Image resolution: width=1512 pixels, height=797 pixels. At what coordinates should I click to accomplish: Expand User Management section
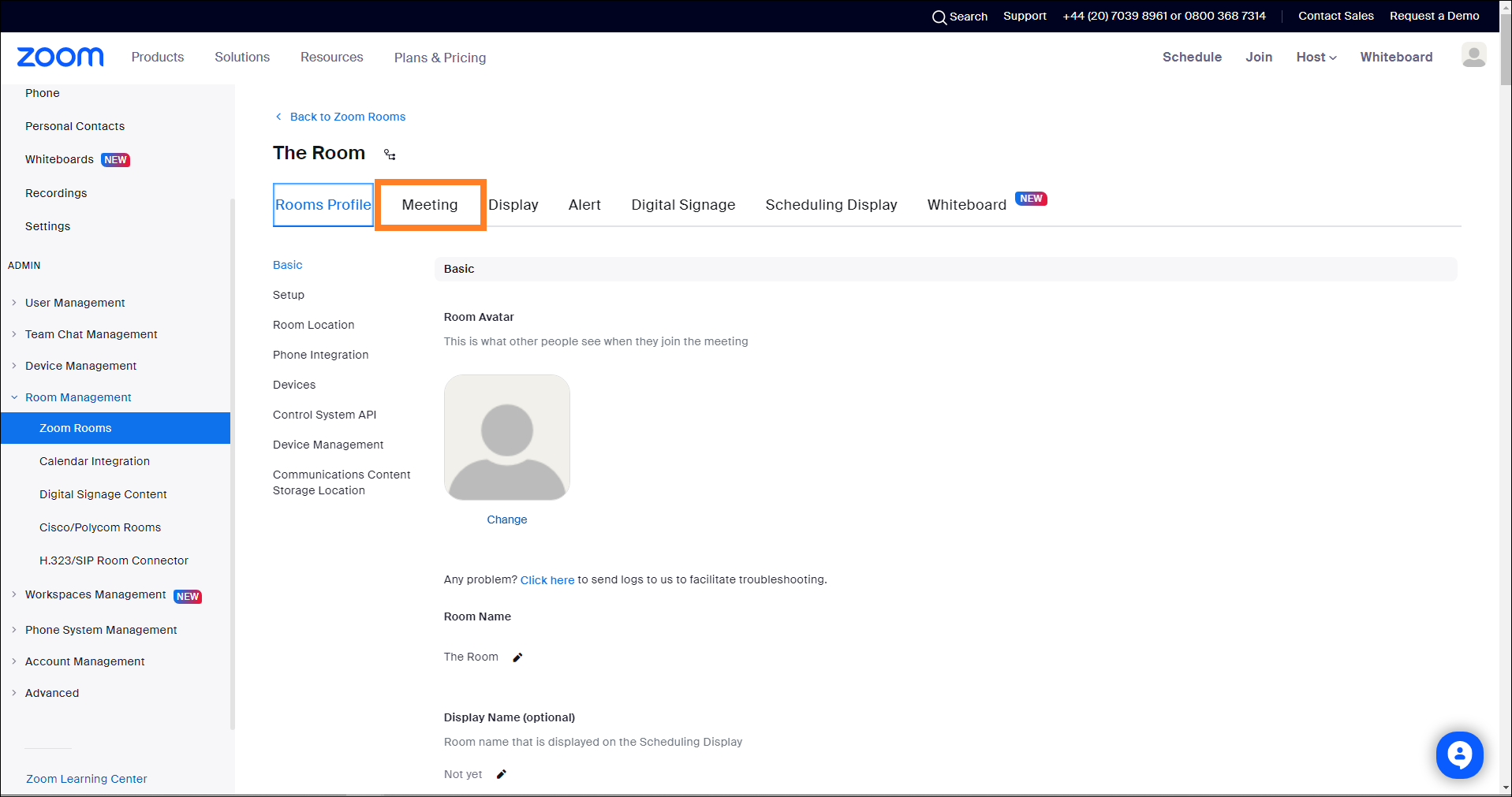[x=14, y=303]
